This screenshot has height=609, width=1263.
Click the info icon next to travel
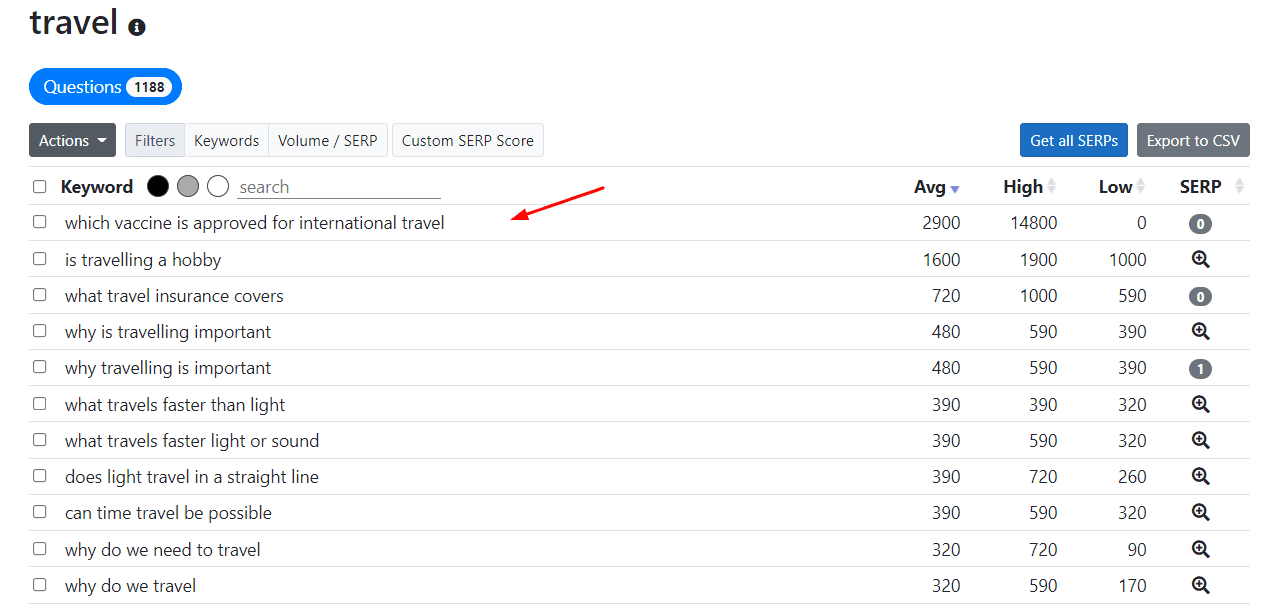137,27
